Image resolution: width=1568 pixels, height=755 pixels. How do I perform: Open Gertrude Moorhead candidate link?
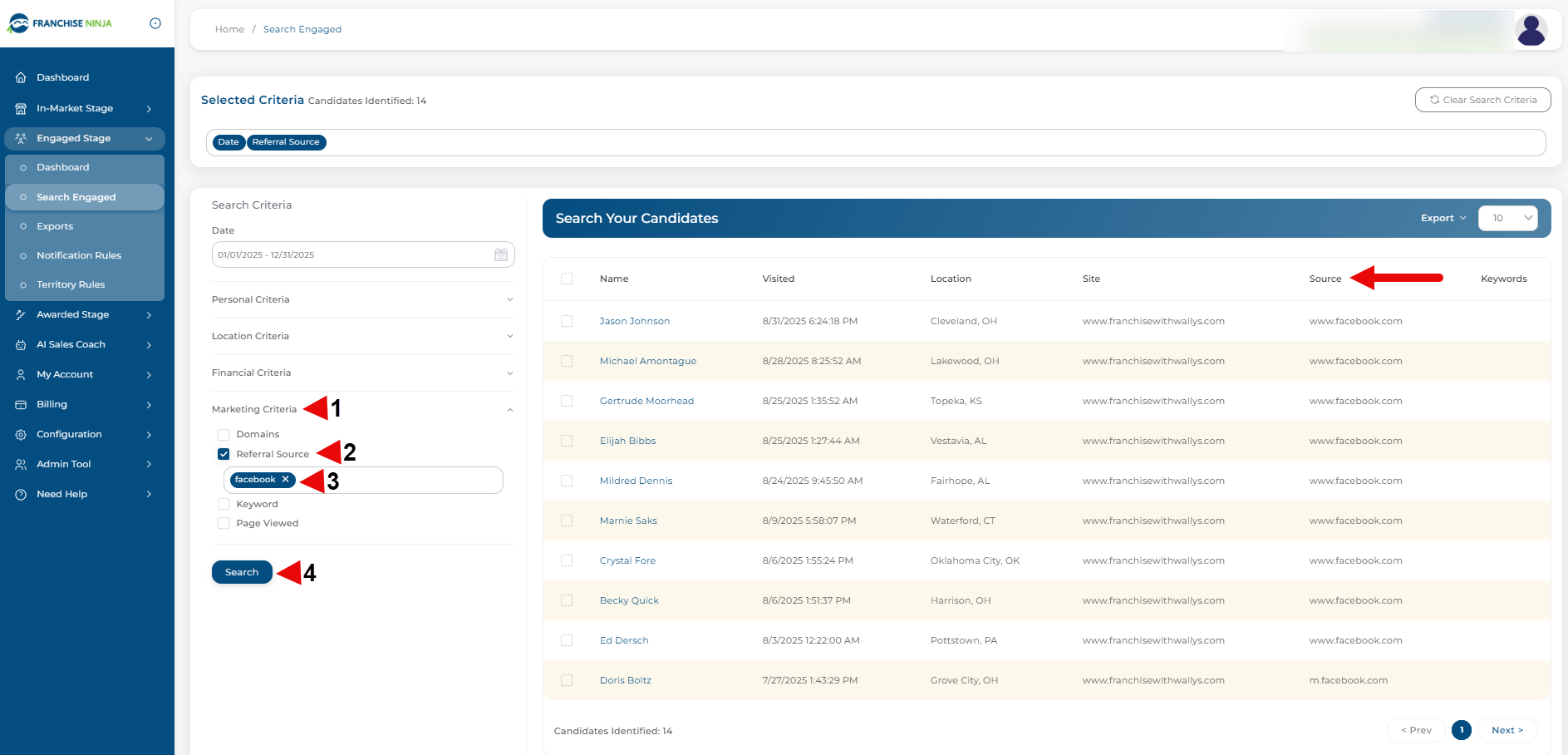[x=646, y=401]
